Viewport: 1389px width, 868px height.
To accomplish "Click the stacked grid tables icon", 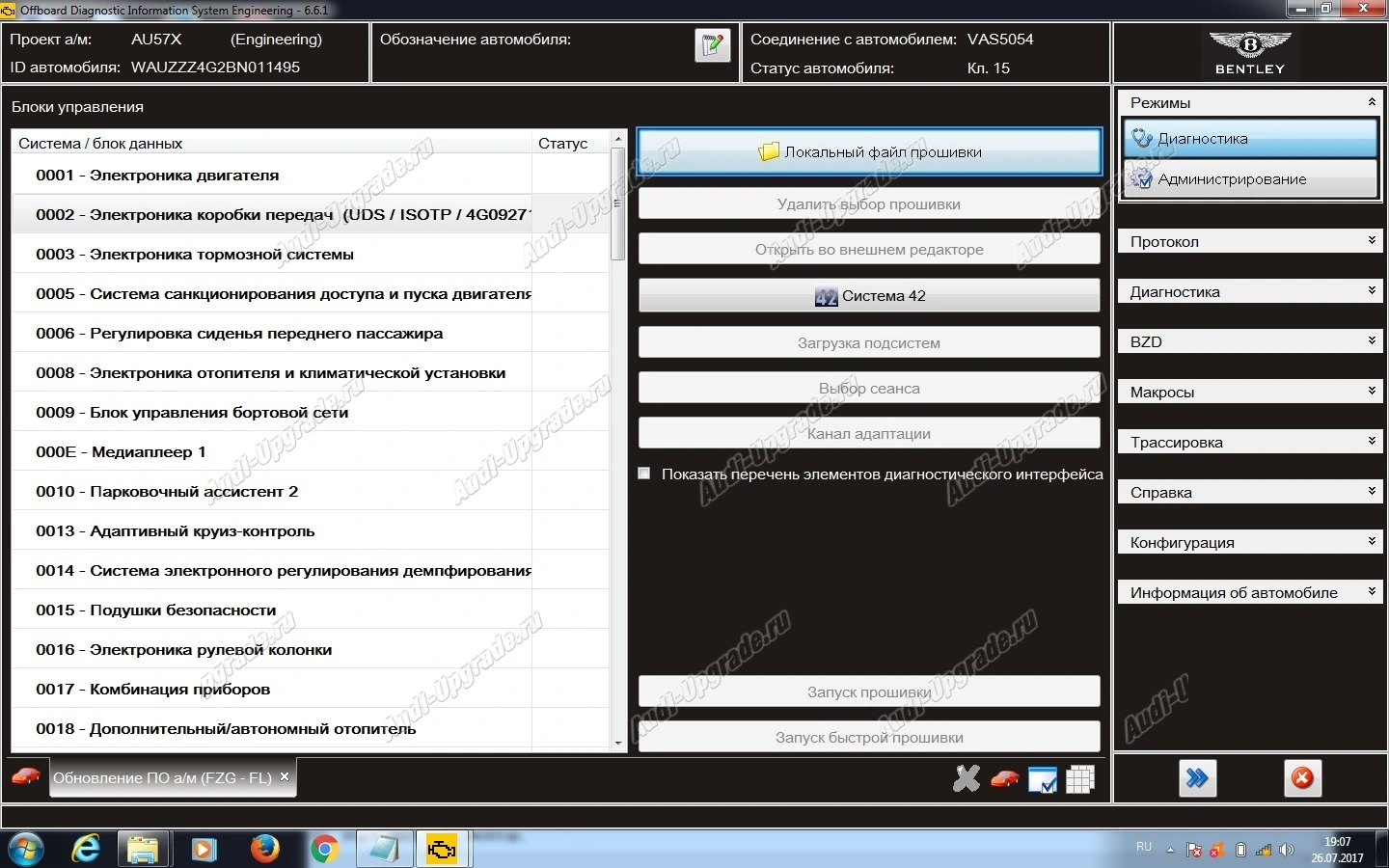I will (1079, 778).
